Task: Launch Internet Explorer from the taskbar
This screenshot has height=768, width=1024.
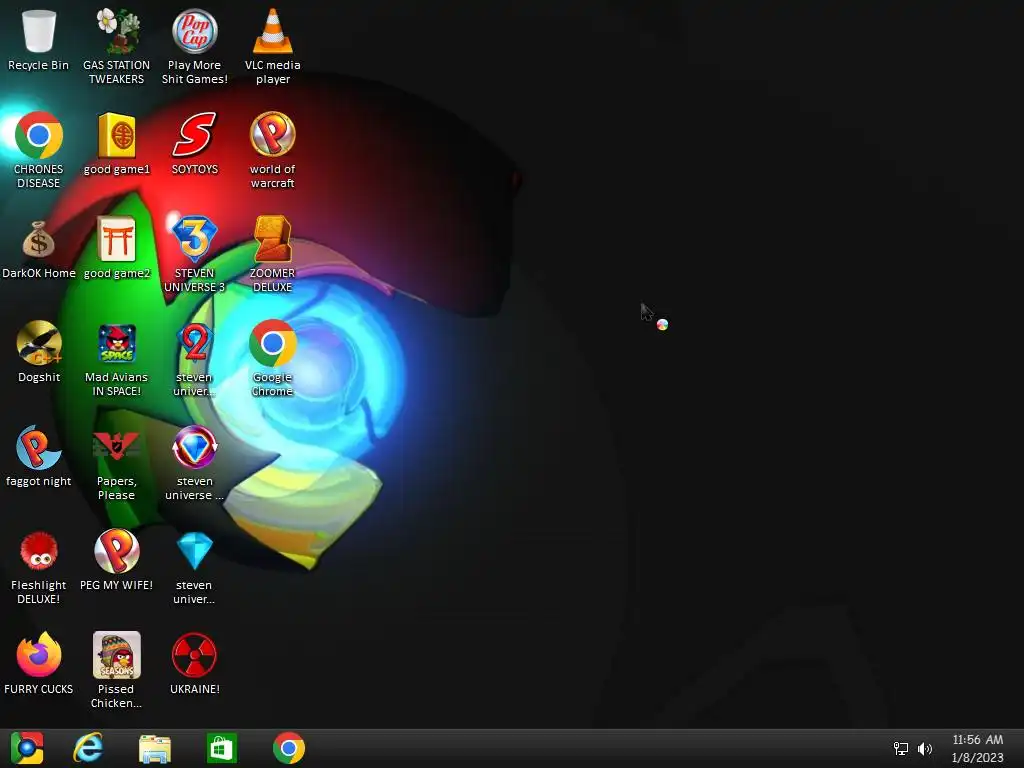Action: 88,748
